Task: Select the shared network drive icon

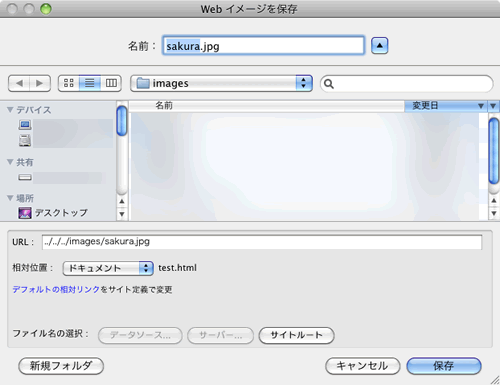Action: point(25,177)
